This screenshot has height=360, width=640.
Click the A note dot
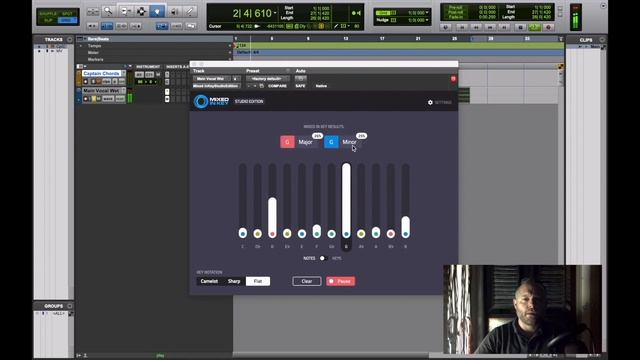(x=376, y=234)
